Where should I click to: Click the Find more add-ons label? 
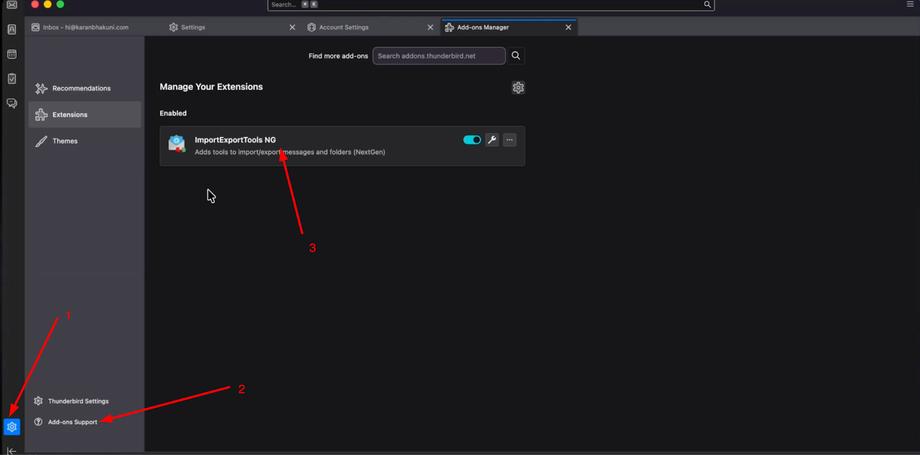[x=339, y=56]
